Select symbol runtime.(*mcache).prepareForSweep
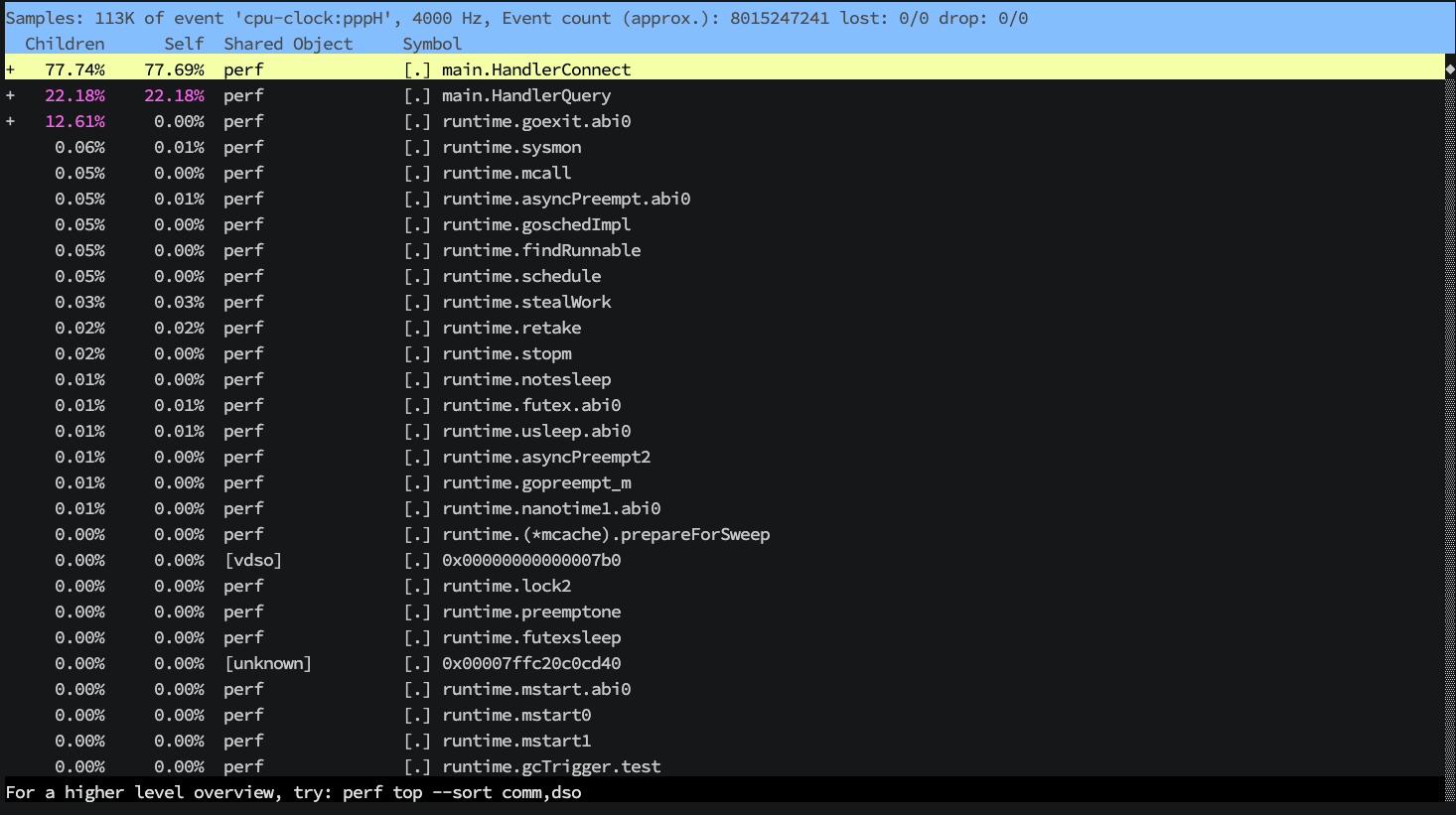1456x815 pixels. coord(606,534)
